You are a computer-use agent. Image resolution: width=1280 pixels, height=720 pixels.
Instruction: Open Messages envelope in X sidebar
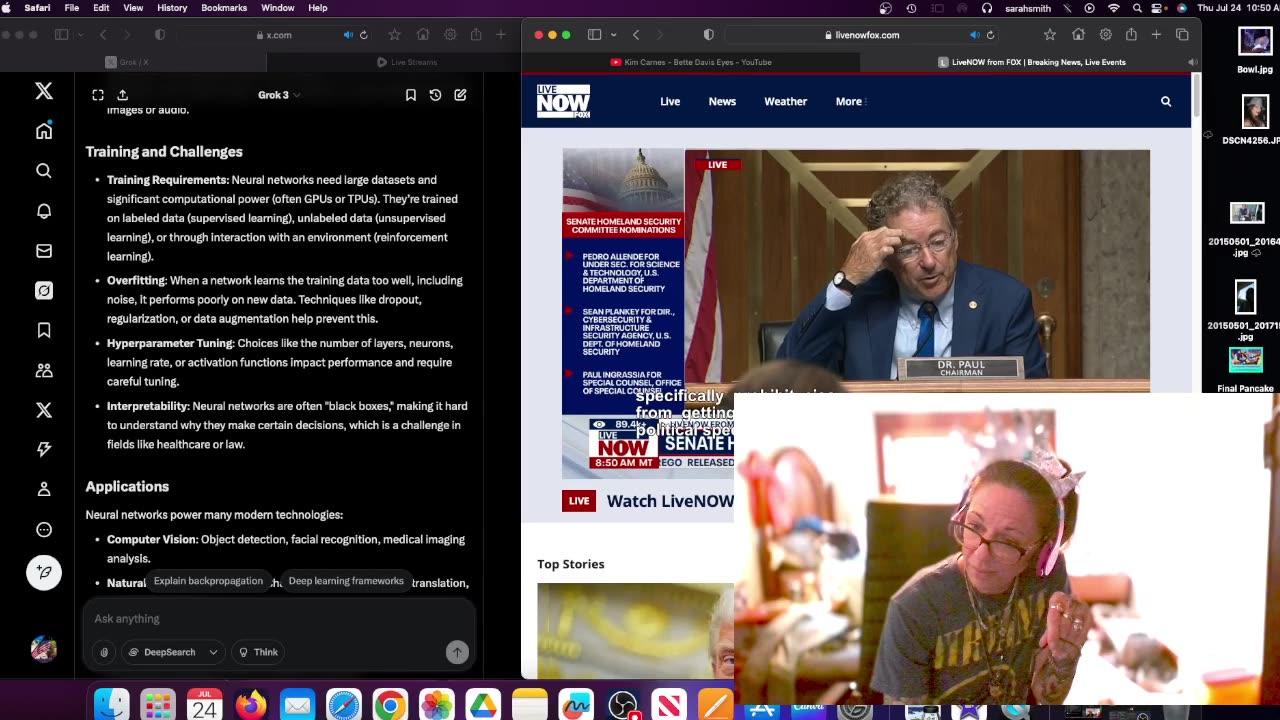(x=44, y=251)
